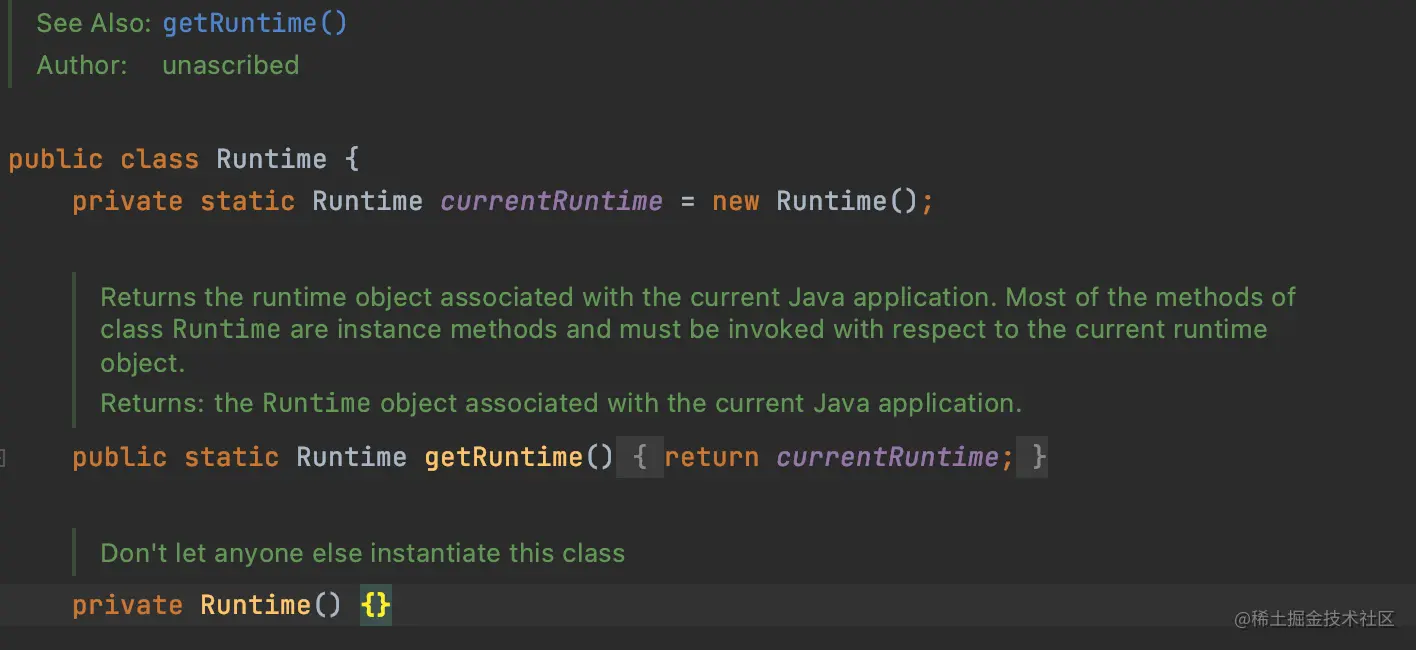Click the "Don't let anyone else instantiate" comment

tap(362, 553)
